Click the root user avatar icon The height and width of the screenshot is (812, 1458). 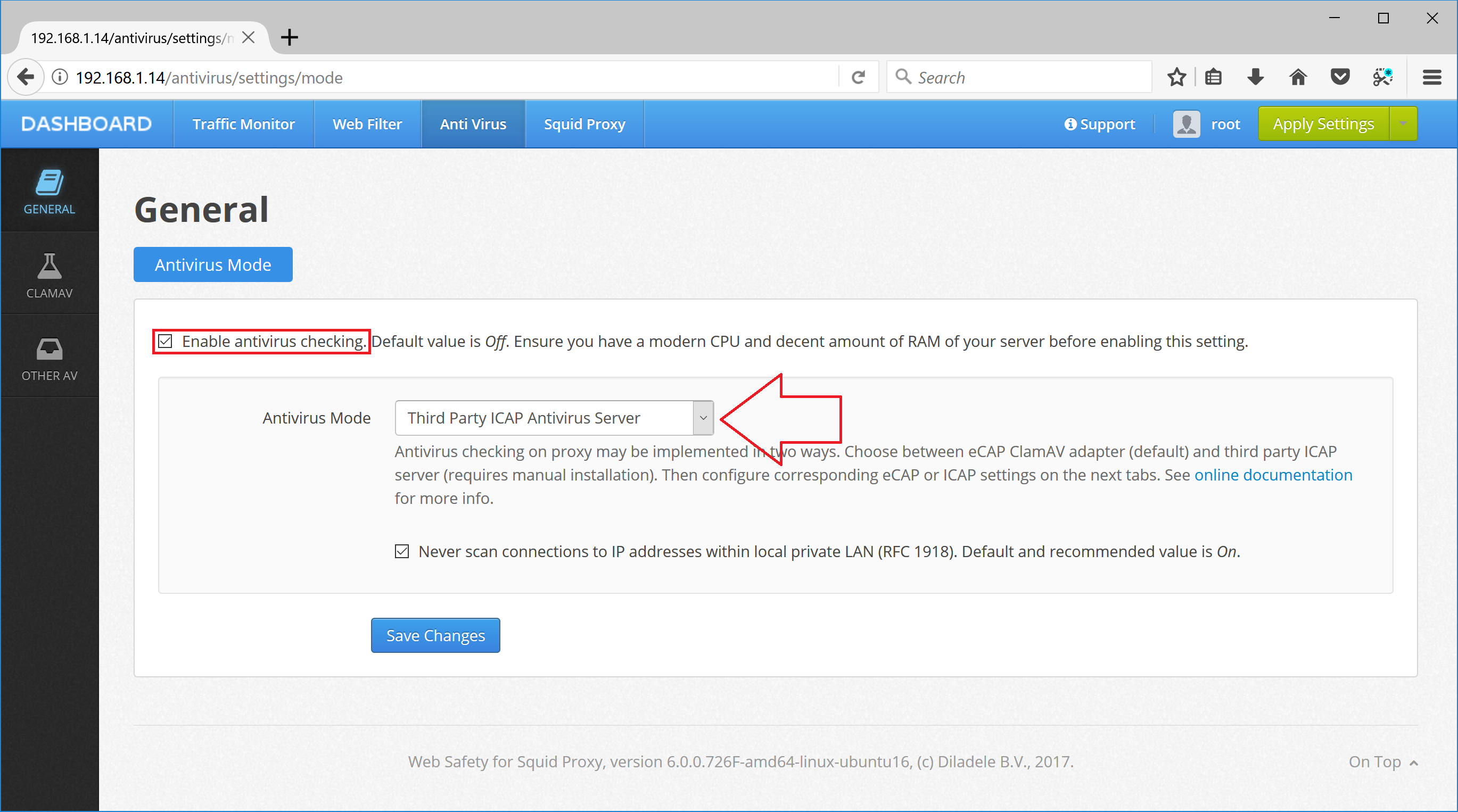point(1187,124)
